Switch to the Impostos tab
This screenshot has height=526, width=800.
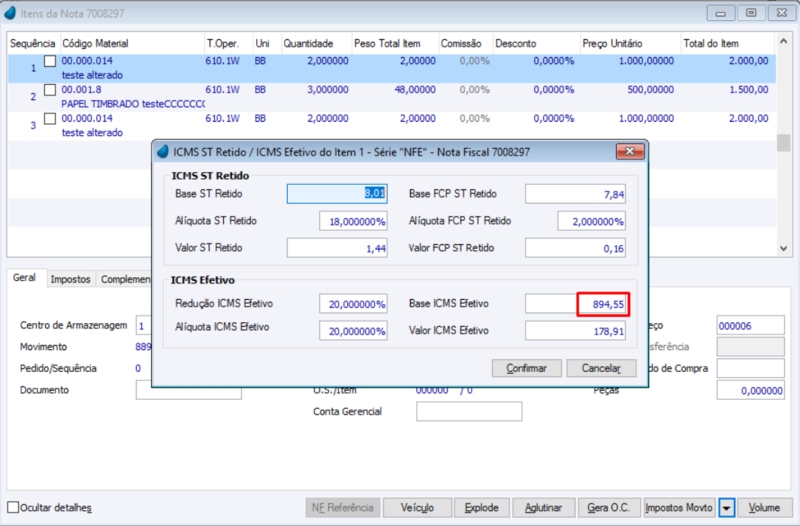pos(70,279)
